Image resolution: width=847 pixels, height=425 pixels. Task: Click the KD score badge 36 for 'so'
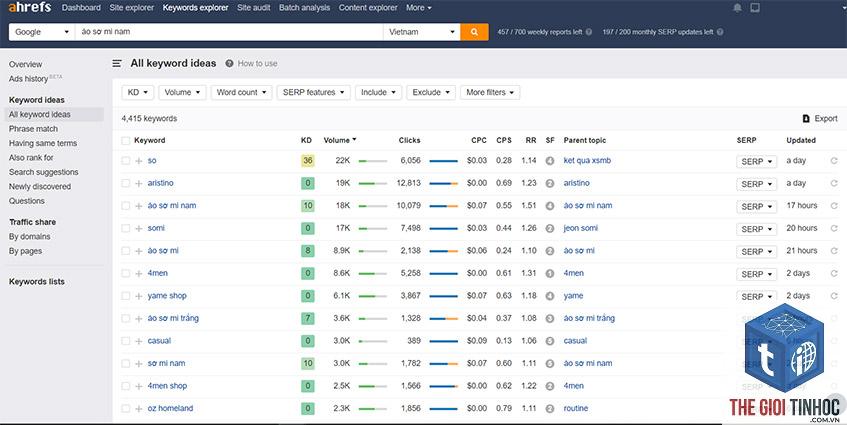click(x=307, y=161)
